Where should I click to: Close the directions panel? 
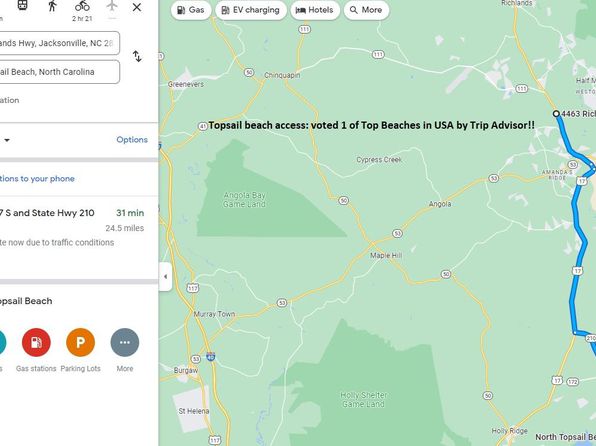(137, 7)
